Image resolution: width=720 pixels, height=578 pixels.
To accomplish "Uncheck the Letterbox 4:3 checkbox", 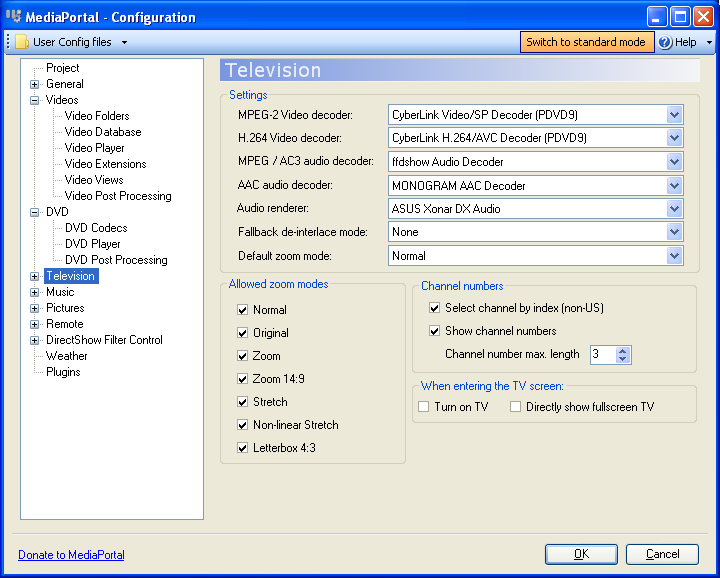I will click(242, 448).
